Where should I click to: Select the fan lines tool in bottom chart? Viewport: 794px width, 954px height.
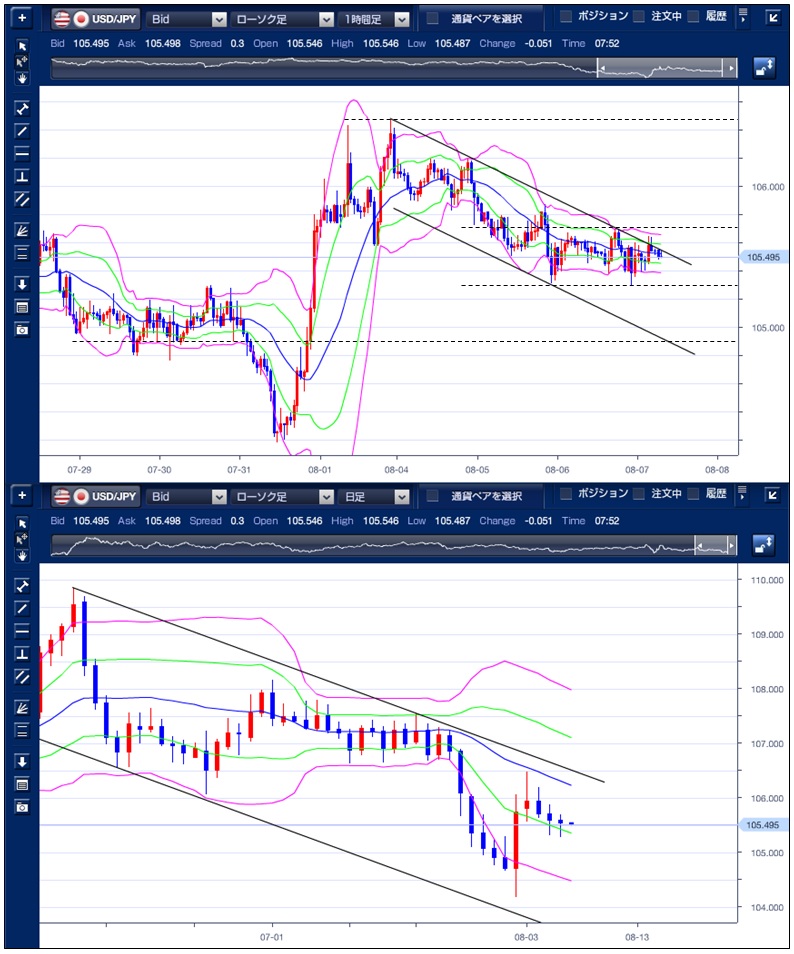[x=22, y=706]
